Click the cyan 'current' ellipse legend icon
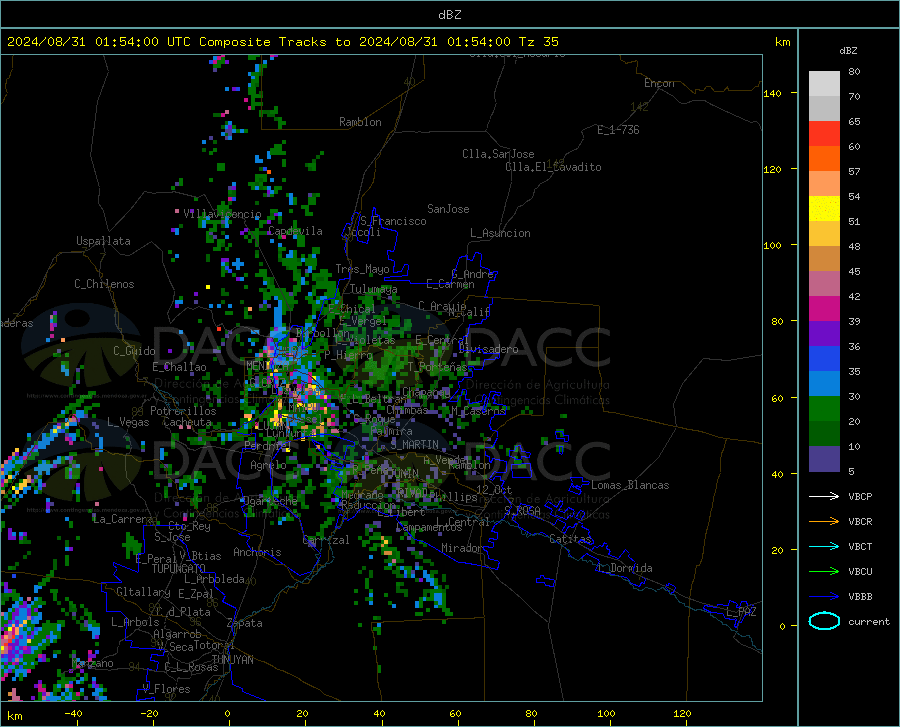The image size is (900, 727). pos(824,621)
